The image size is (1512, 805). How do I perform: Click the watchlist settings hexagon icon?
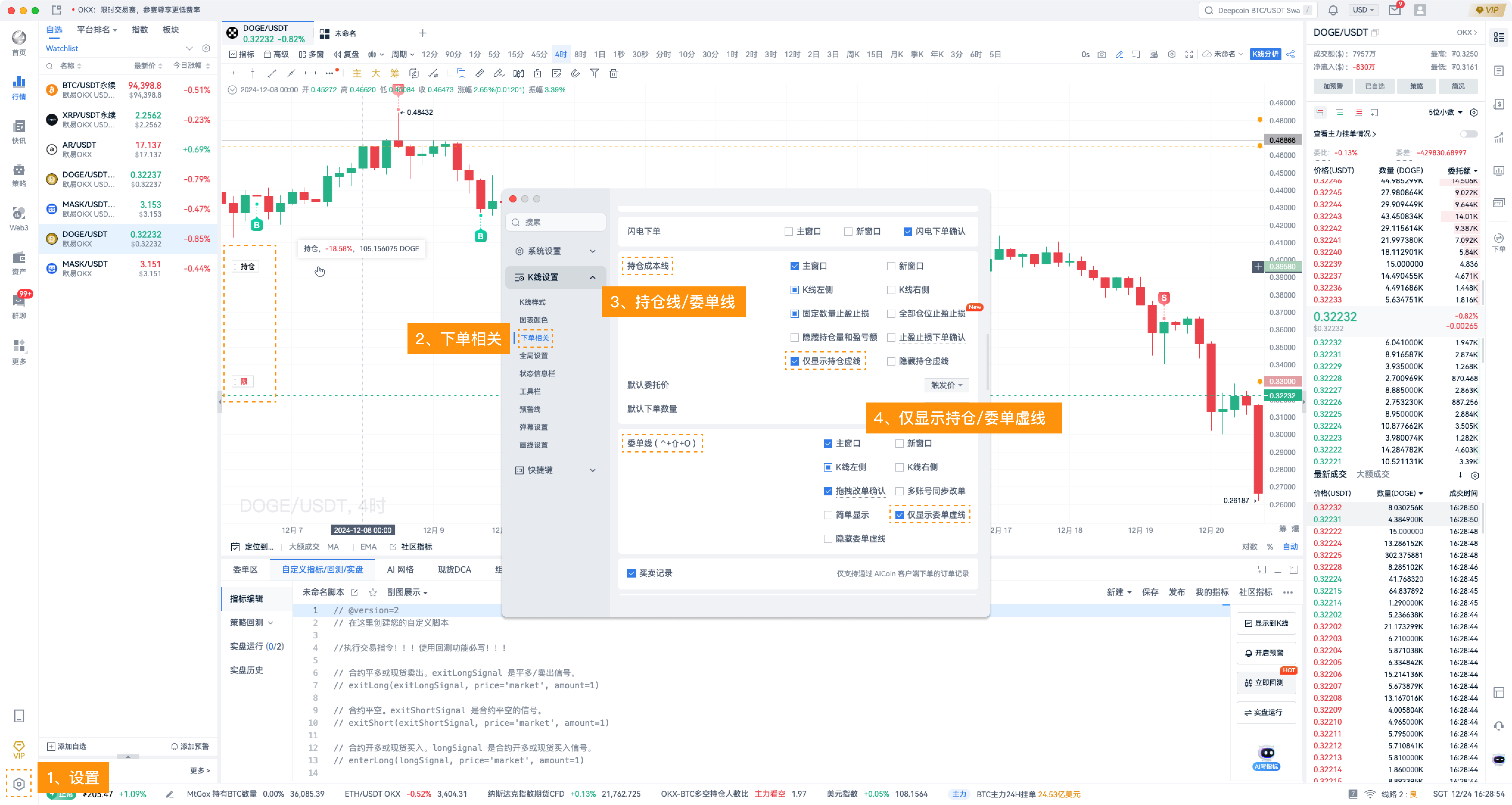[206, 48]
